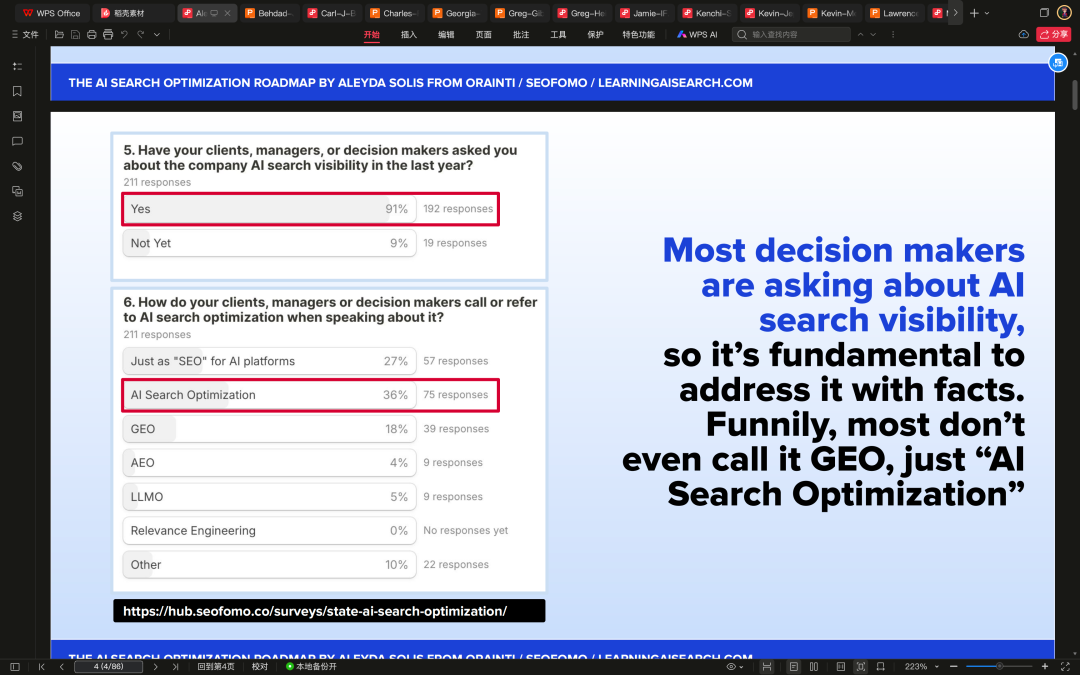Click the red 分享 share button
This screenshot has height=675, width=1080.
pyautogui.click(x=1053, y=34)
